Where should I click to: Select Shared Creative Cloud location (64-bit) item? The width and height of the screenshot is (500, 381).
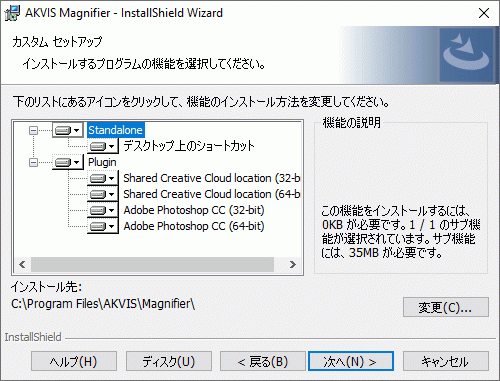click(211, 194)
